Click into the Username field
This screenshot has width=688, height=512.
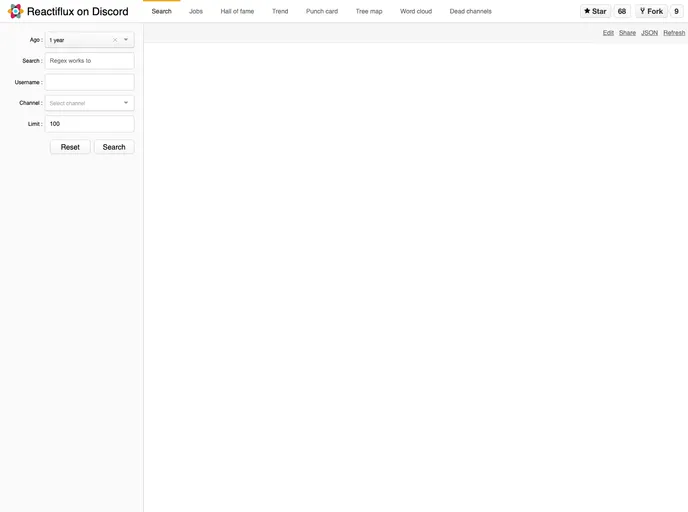[x=90, y=82]
